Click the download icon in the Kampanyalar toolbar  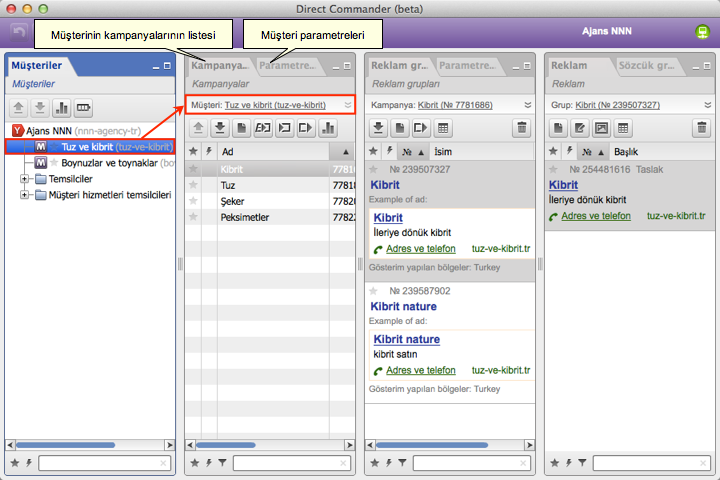click(x=220, y=128)
